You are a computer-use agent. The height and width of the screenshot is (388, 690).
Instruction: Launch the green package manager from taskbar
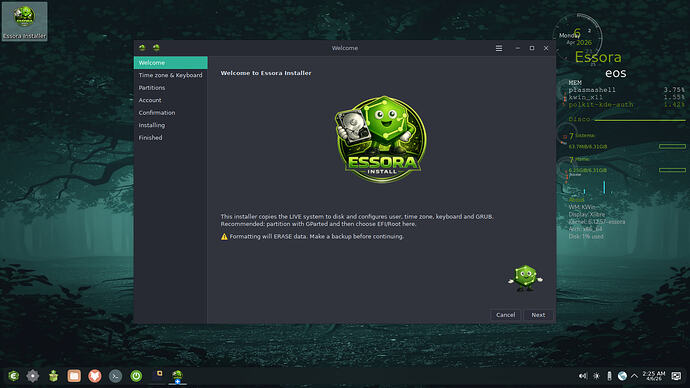pos(54,376)
